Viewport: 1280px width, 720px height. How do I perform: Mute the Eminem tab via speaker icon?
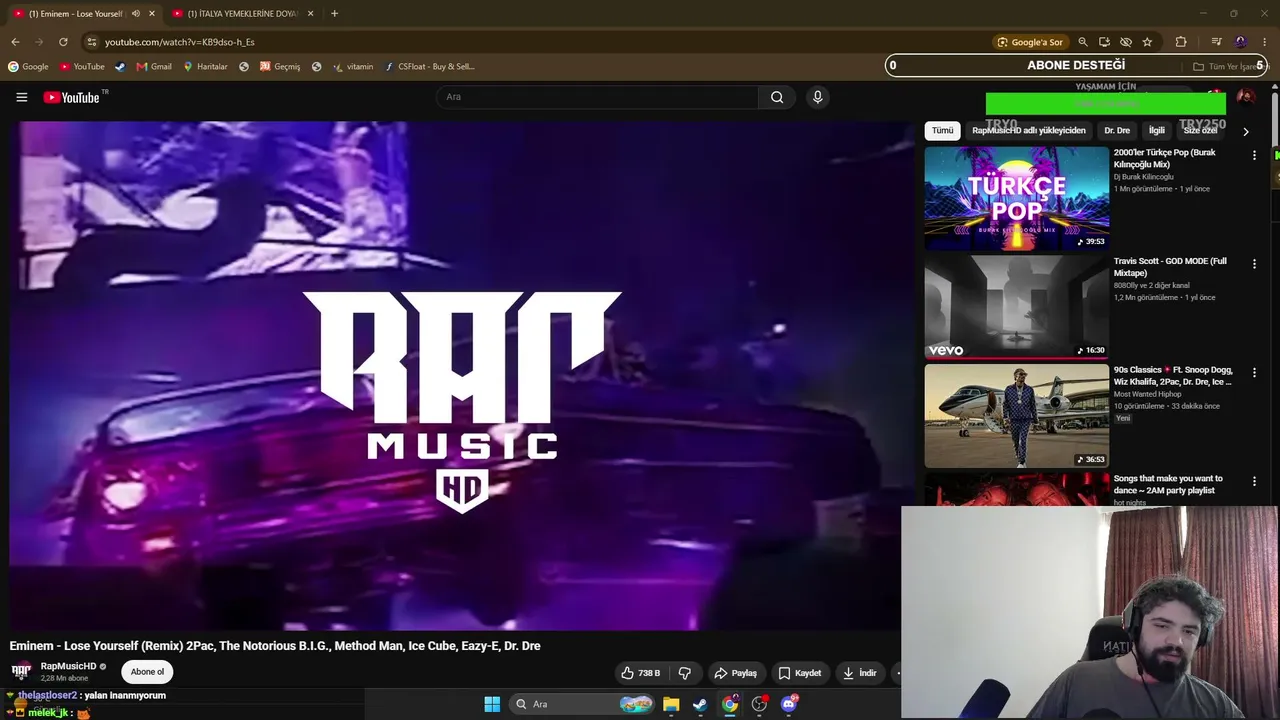136,14
